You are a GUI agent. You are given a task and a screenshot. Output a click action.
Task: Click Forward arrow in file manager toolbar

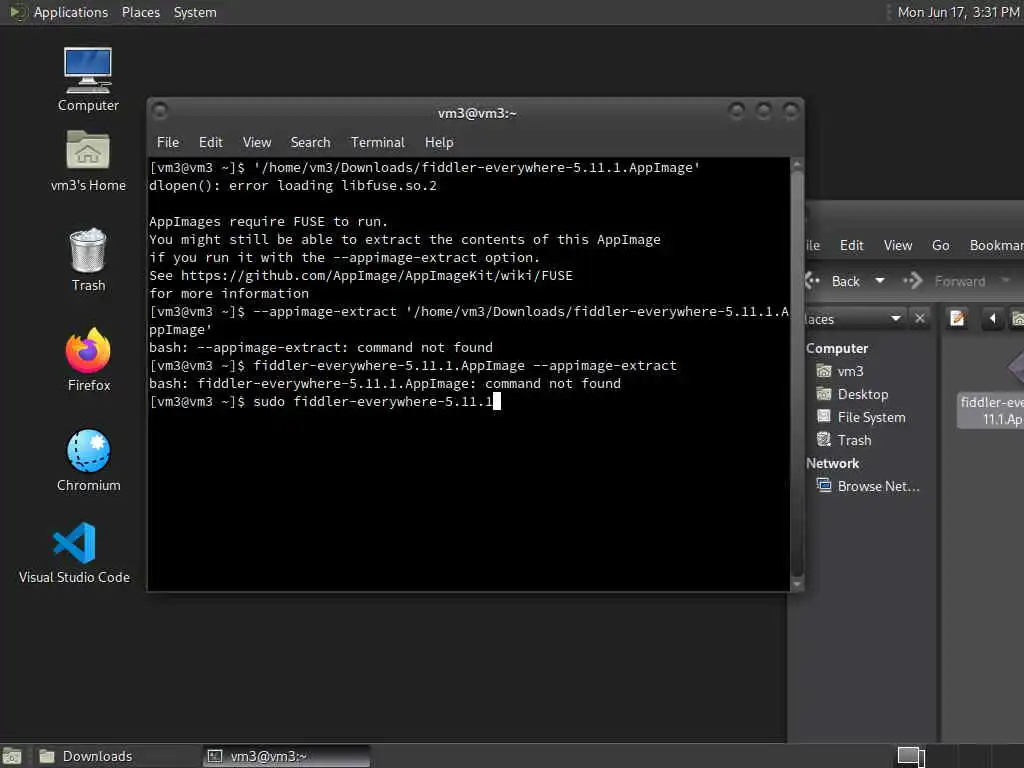coord(944,281)
